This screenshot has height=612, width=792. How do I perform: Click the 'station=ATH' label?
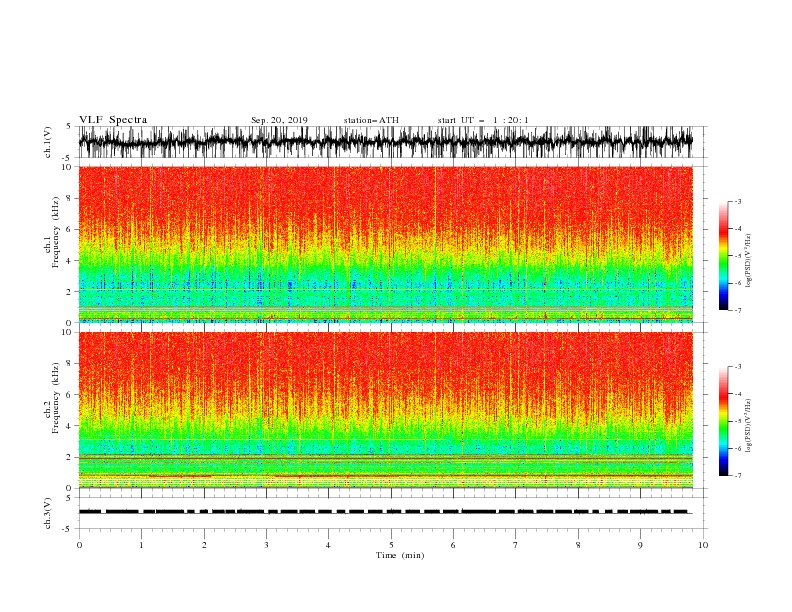pos(371,120)
